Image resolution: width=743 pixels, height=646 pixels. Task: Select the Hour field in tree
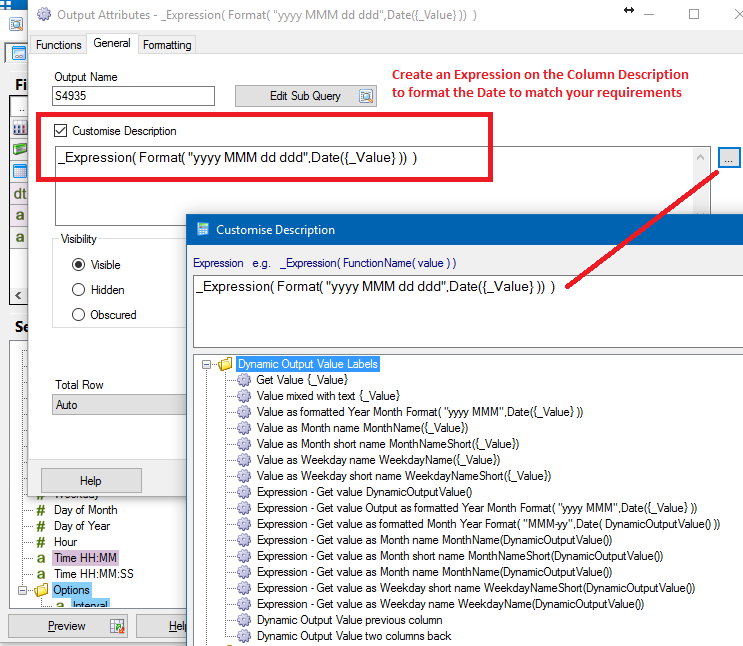coord(65,542)
